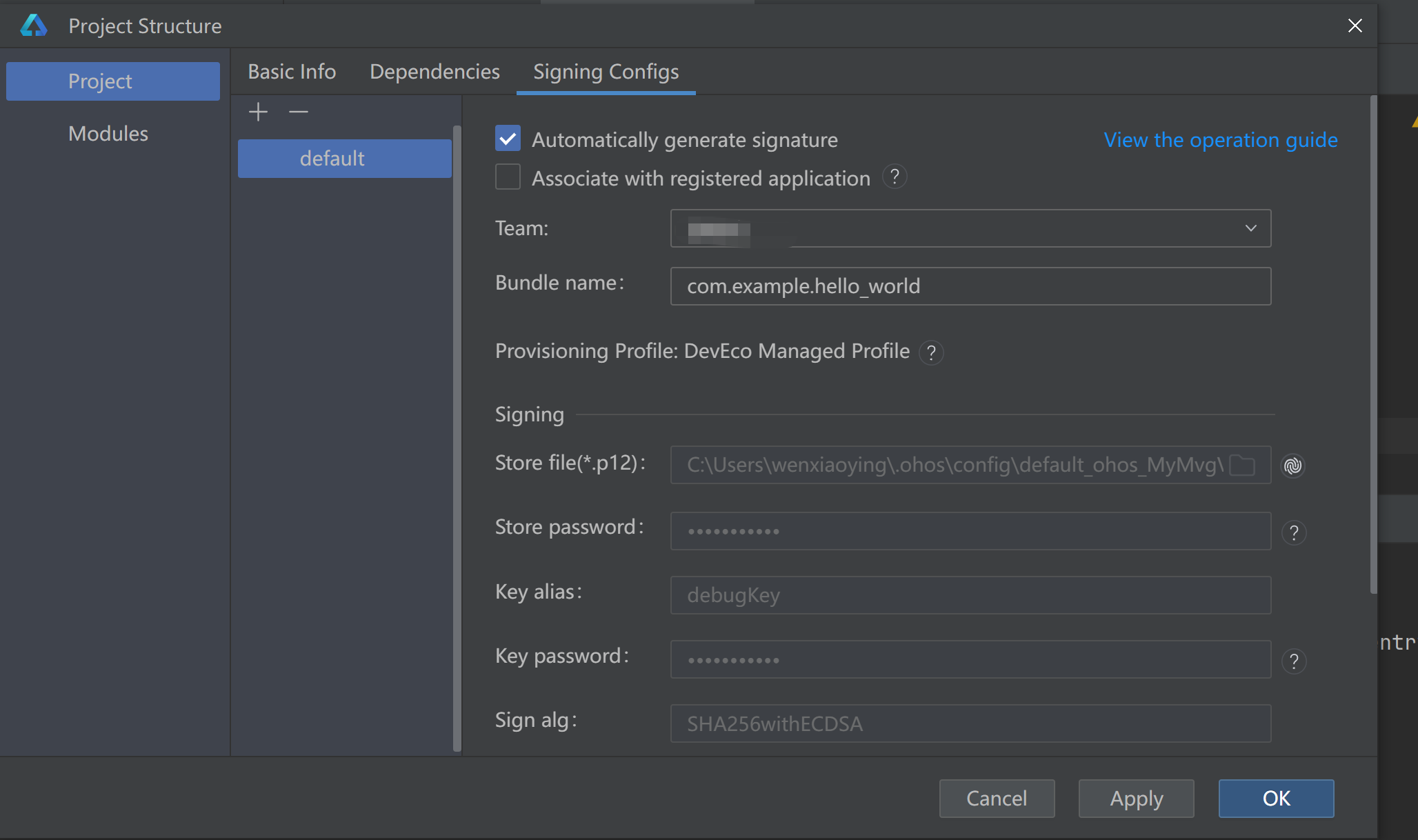The width and height of the screenshot is (1418, 840).
Task: Switch to the Basic Info tab
Action: pyautogui.click(x=292, y=72)
